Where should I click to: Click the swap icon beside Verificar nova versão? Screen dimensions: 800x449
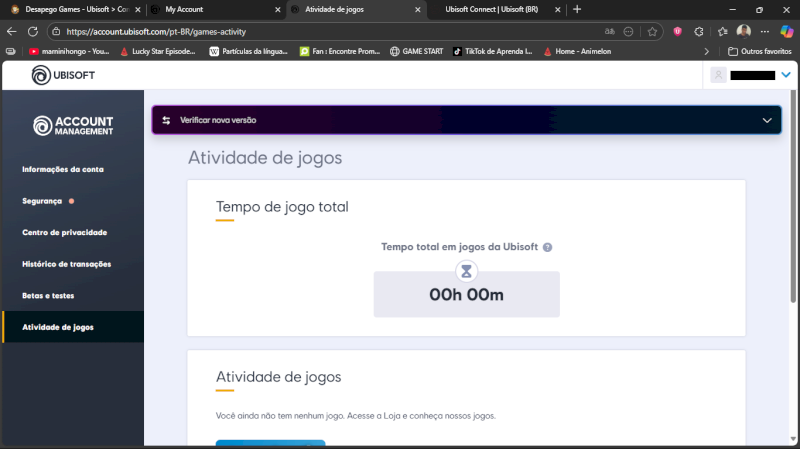[166, 120]
